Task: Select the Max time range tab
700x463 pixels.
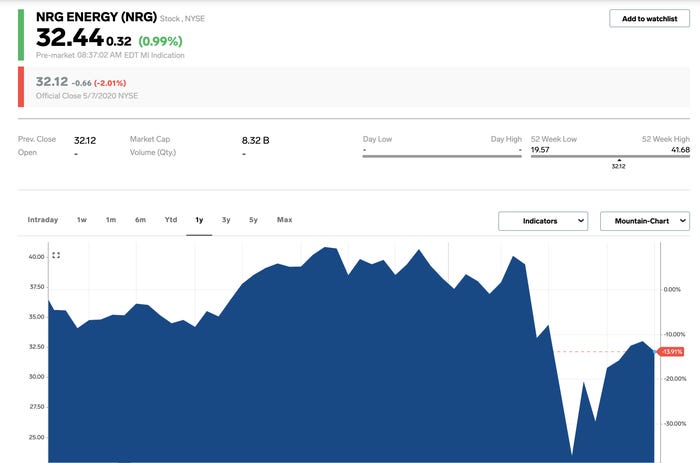Action: point(284,220)
